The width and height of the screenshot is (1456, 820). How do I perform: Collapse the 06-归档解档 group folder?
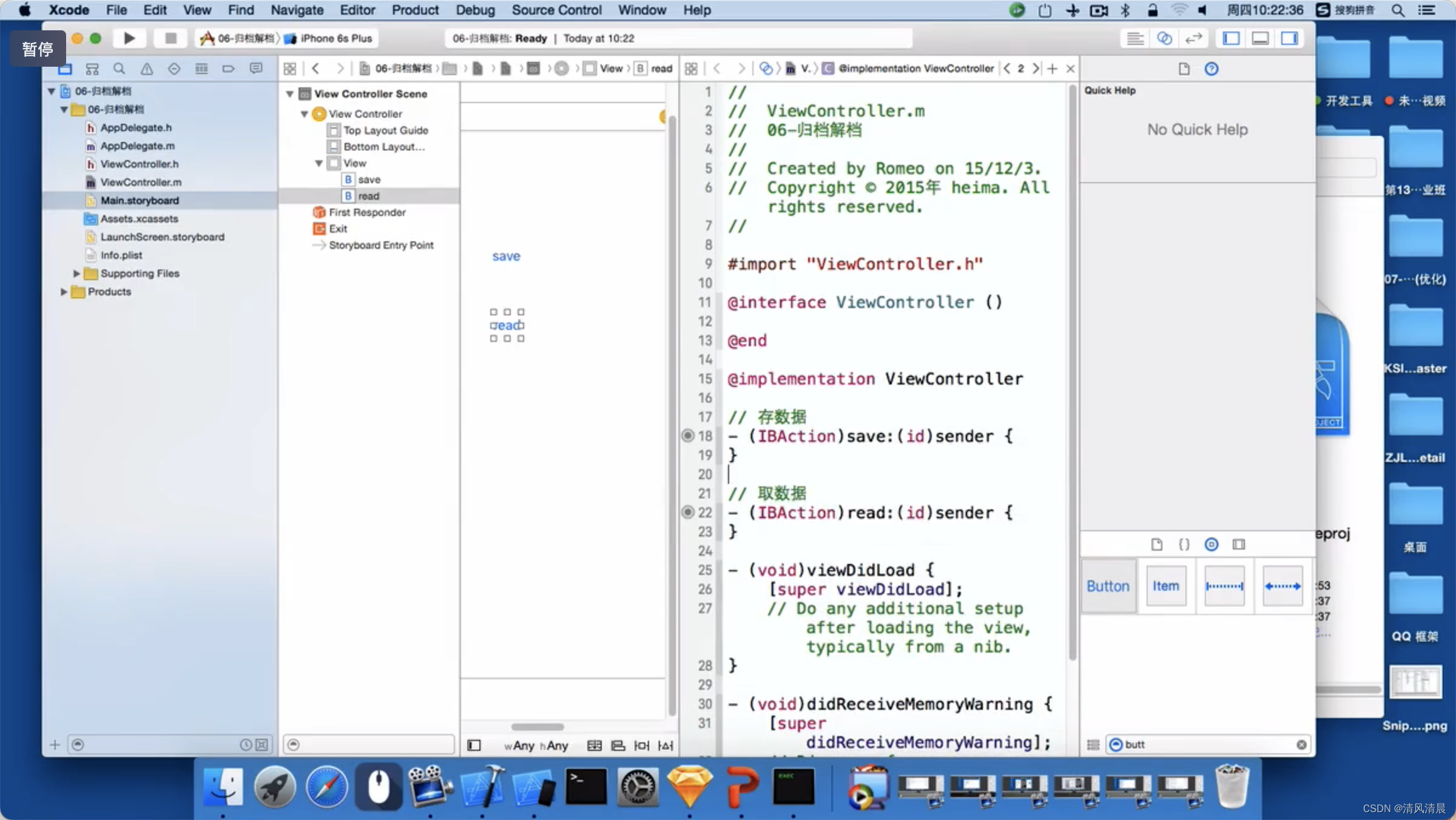[64, 109]
